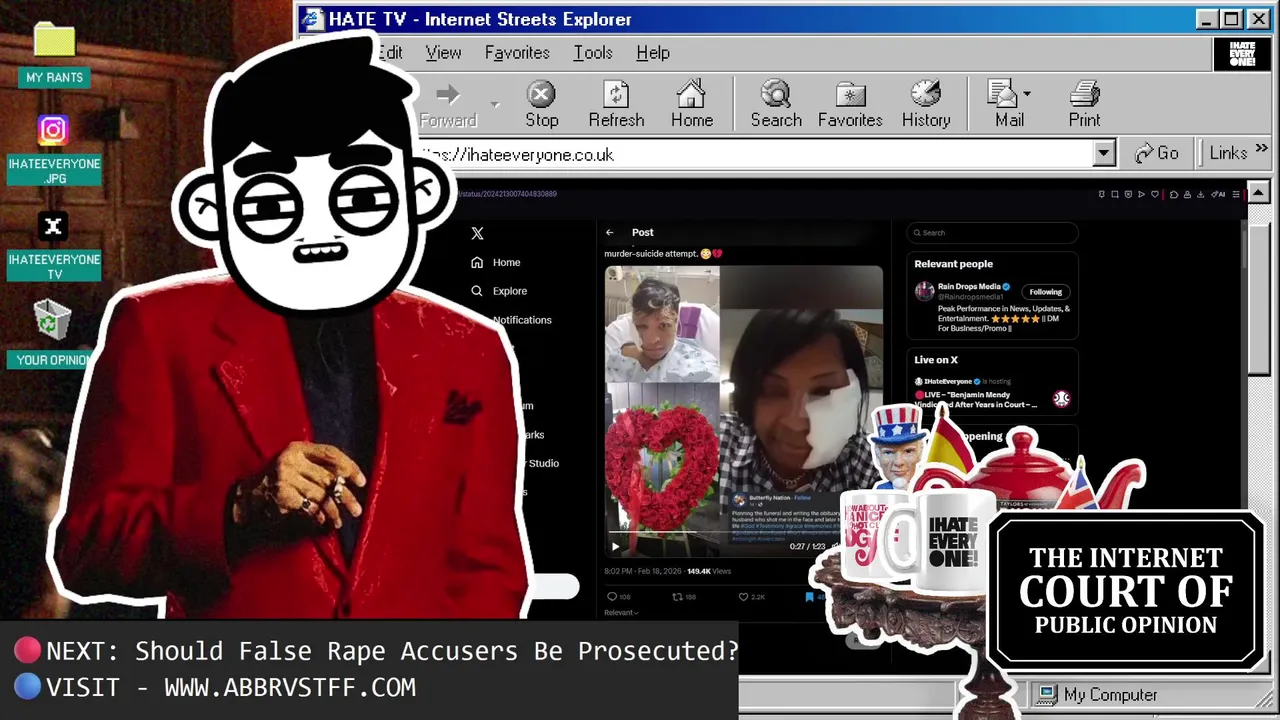Open the Relevant replies sort dropdown
The height and width of the screenshot is (720, 1280).
pyautogui.click(x=621, y=612)
